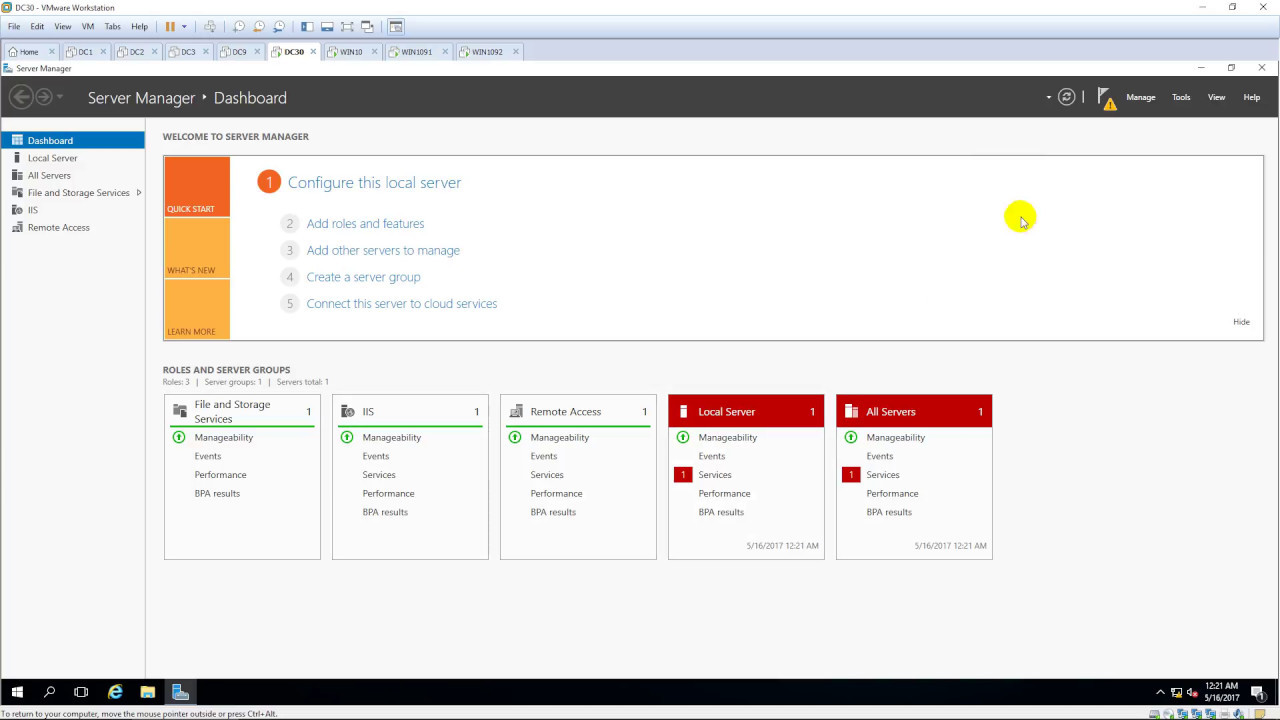Open taskbar search icon
1280x720 pixels.
point(49,692)
